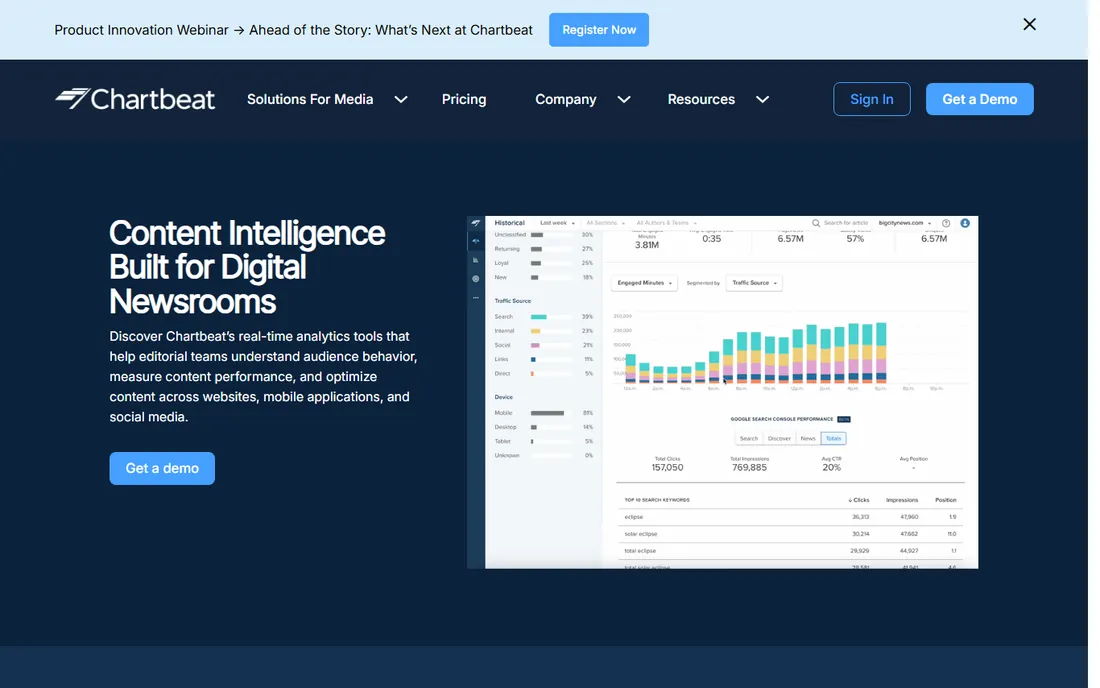Select the Search tab under Google Search Console

tap(749, 438)
